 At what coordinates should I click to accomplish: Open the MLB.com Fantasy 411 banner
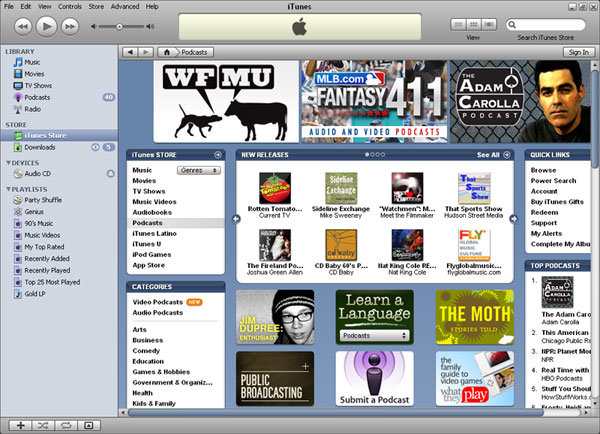(x=374, y=101)
